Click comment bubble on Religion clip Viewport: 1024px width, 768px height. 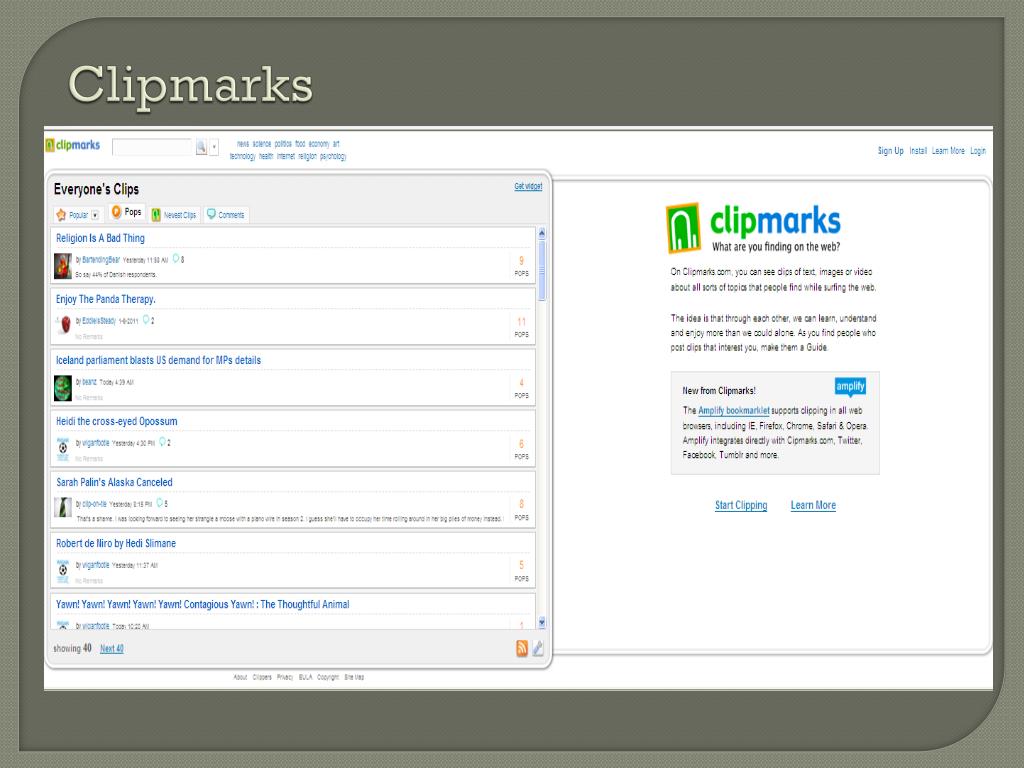click(x=175, y=259)
